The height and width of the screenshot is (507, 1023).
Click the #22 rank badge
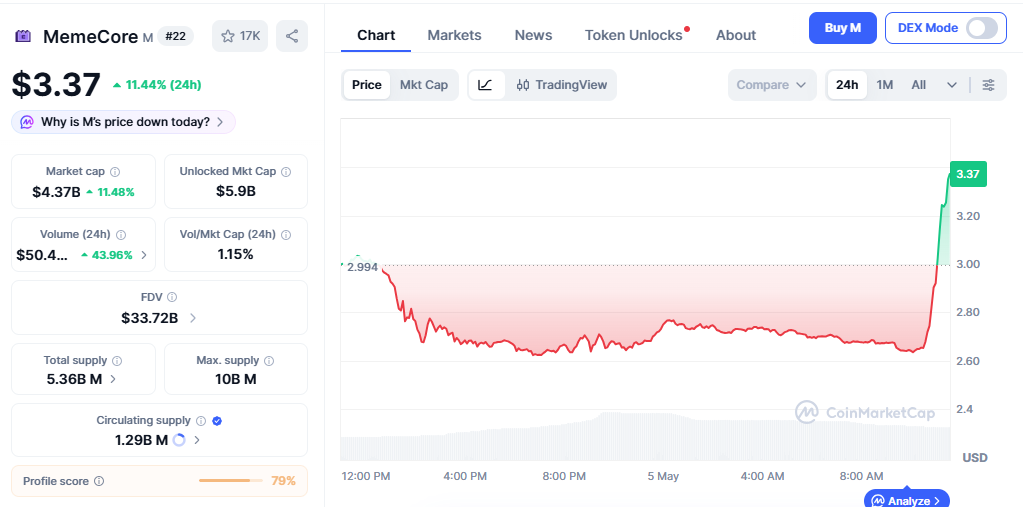(x=175, y=36)
